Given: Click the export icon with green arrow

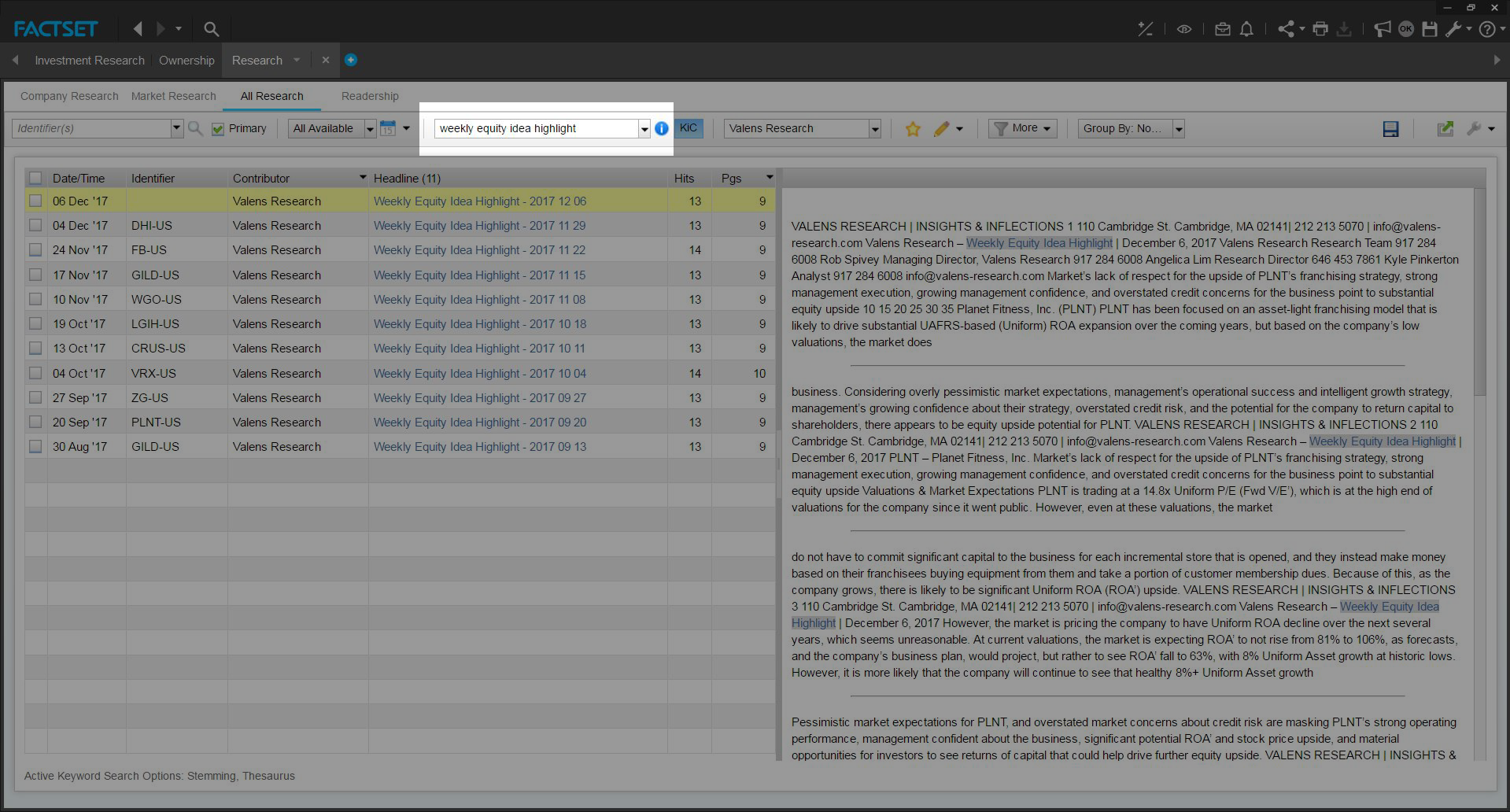Looking at the screenshot, I should tap(1445, 128).
